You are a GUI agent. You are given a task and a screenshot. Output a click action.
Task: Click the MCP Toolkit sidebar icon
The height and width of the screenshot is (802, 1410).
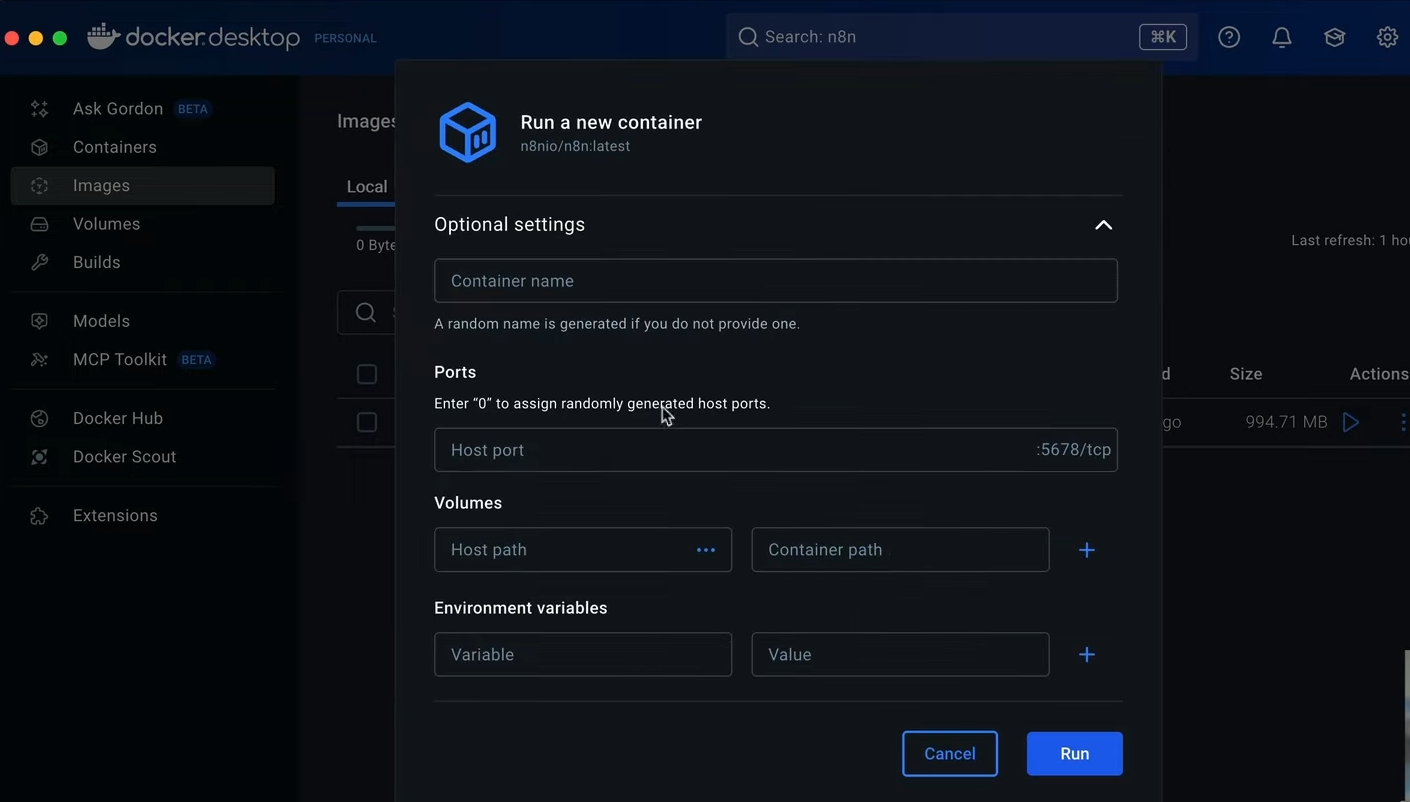pyautogui.click(x=39, y=359)
